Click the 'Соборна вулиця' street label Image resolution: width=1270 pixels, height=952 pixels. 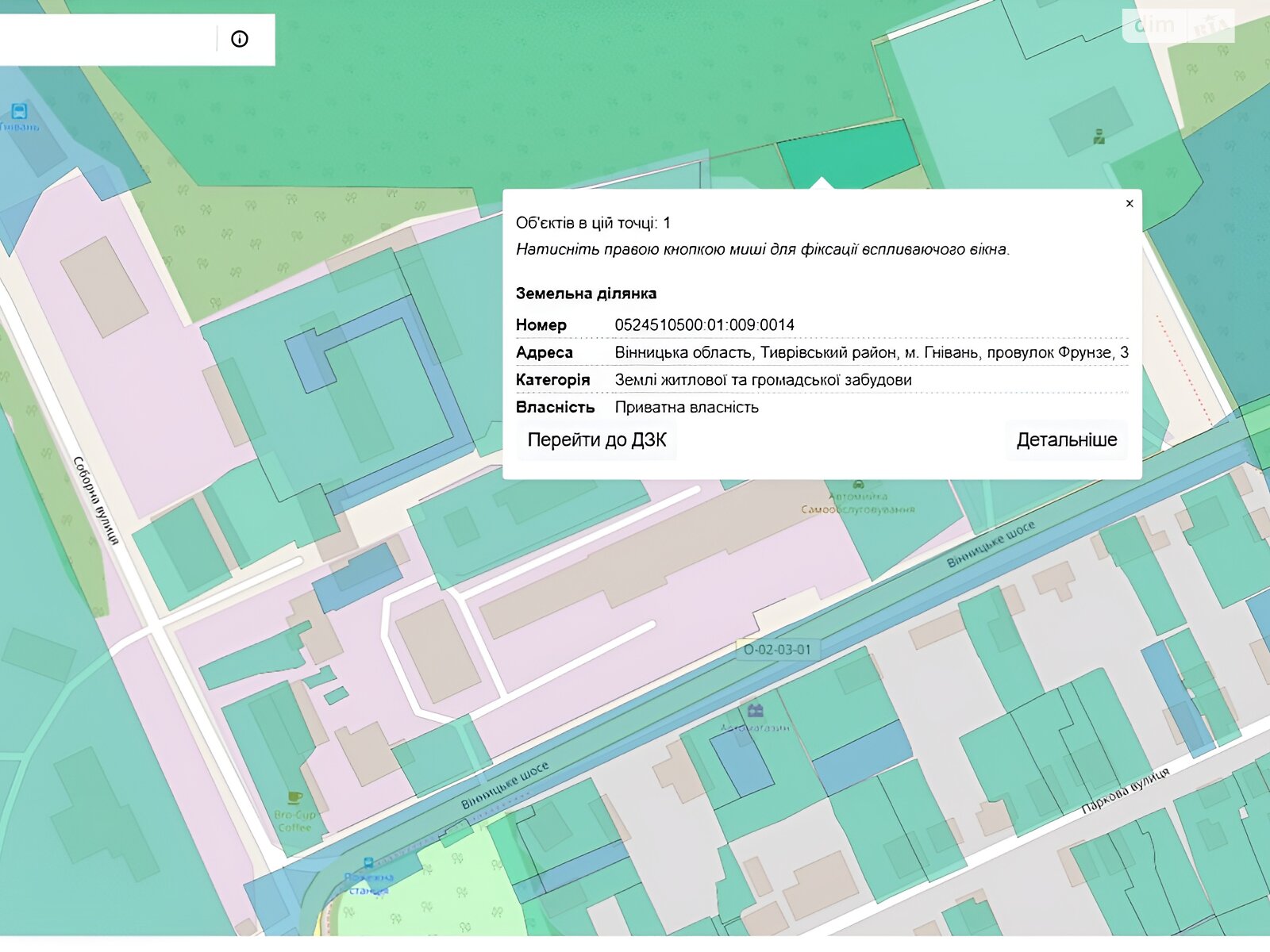coord(97,500)
